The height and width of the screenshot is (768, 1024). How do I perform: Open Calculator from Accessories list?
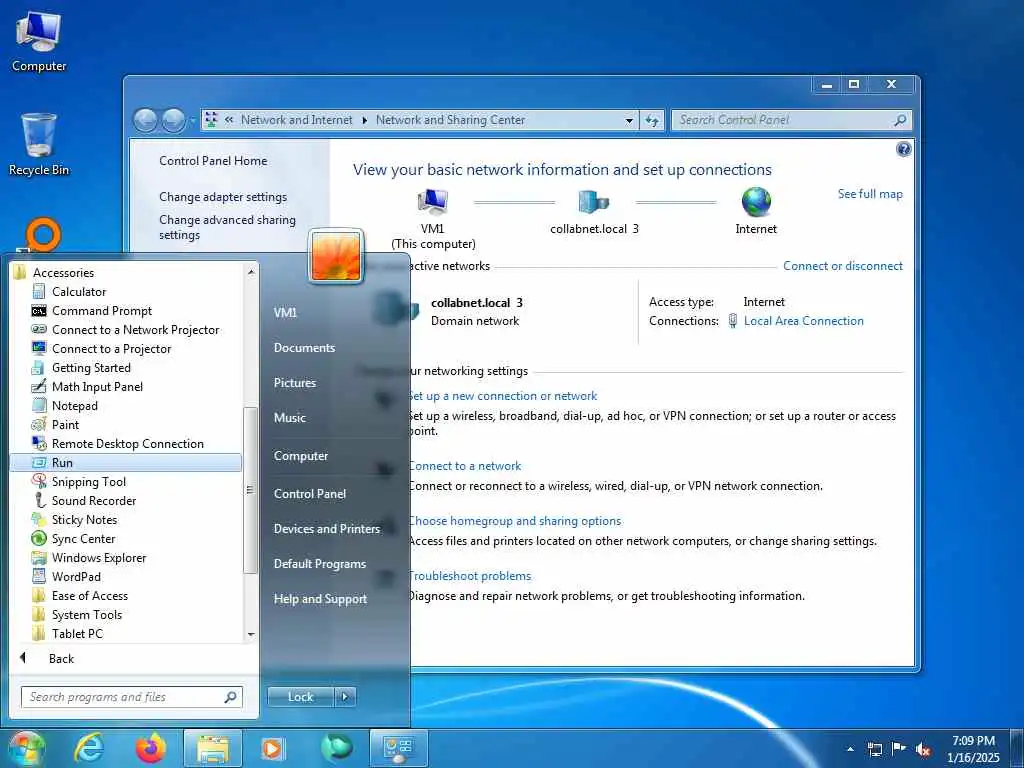(78, 292)
